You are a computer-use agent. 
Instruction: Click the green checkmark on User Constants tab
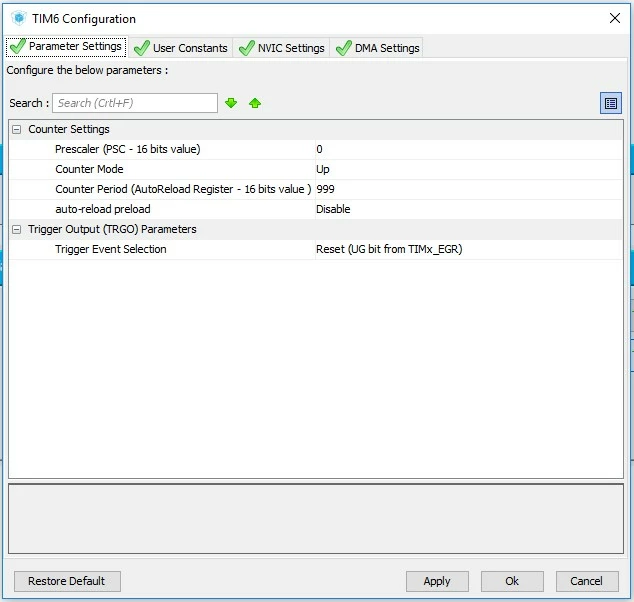pos(142,48)
